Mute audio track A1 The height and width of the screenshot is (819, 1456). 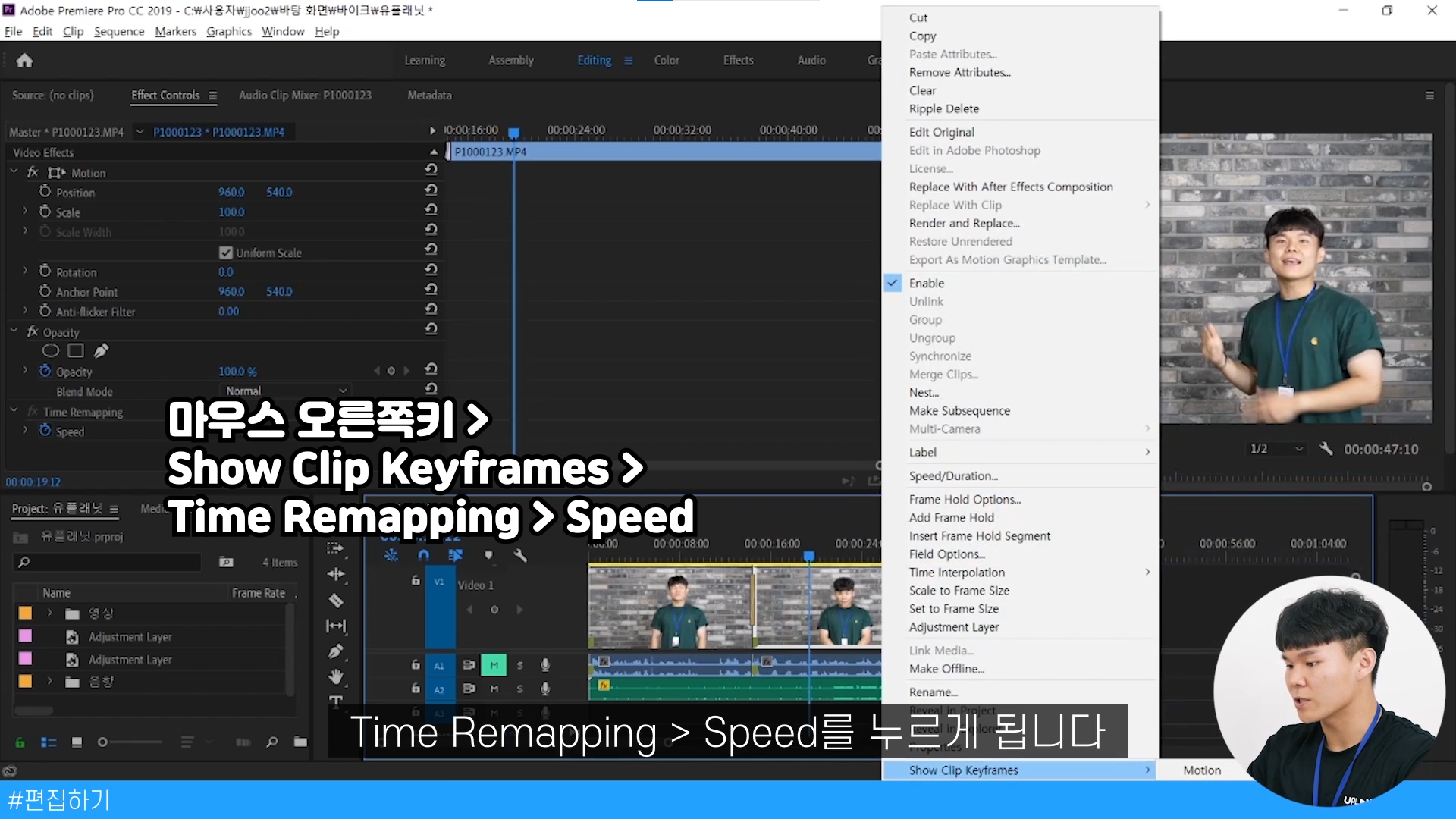(494, 665)
